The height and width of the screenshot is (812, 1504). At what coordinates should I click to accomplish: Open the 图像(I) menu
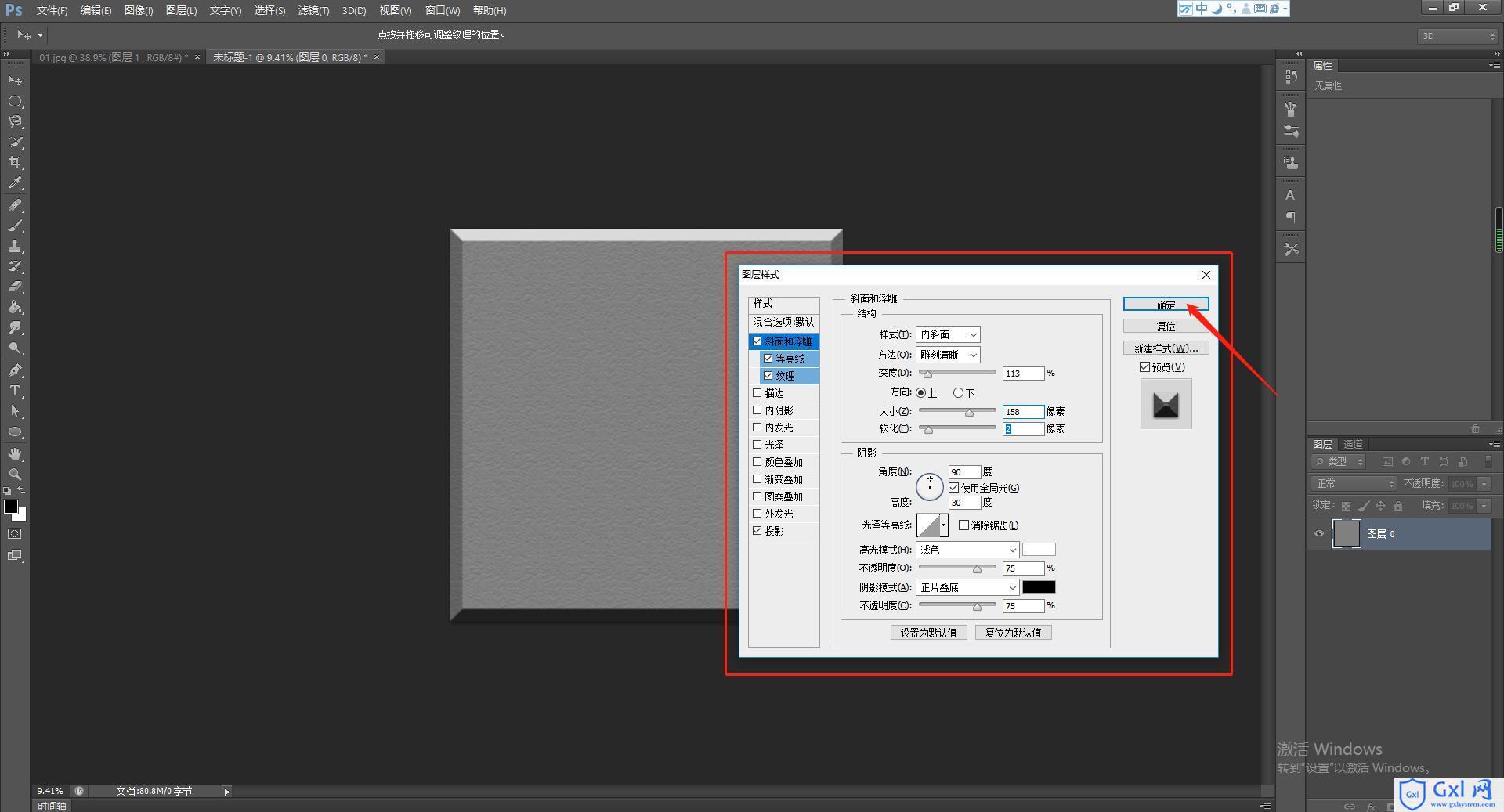coord(139,10)
